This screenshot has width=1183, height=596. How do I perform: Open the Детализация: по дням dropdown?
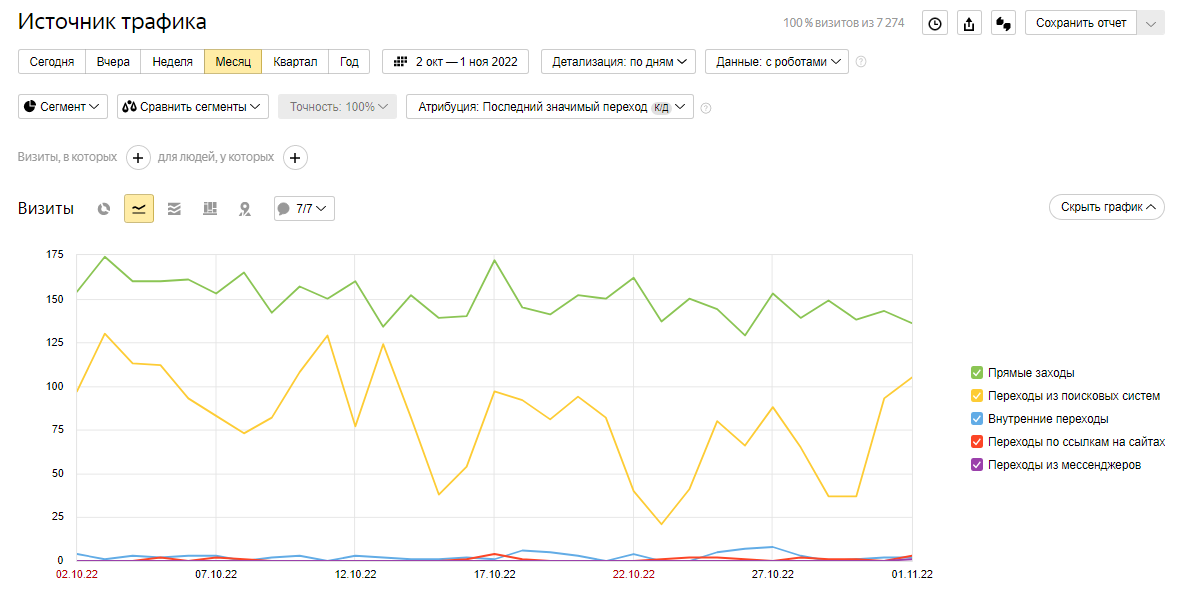coord(619,62)
